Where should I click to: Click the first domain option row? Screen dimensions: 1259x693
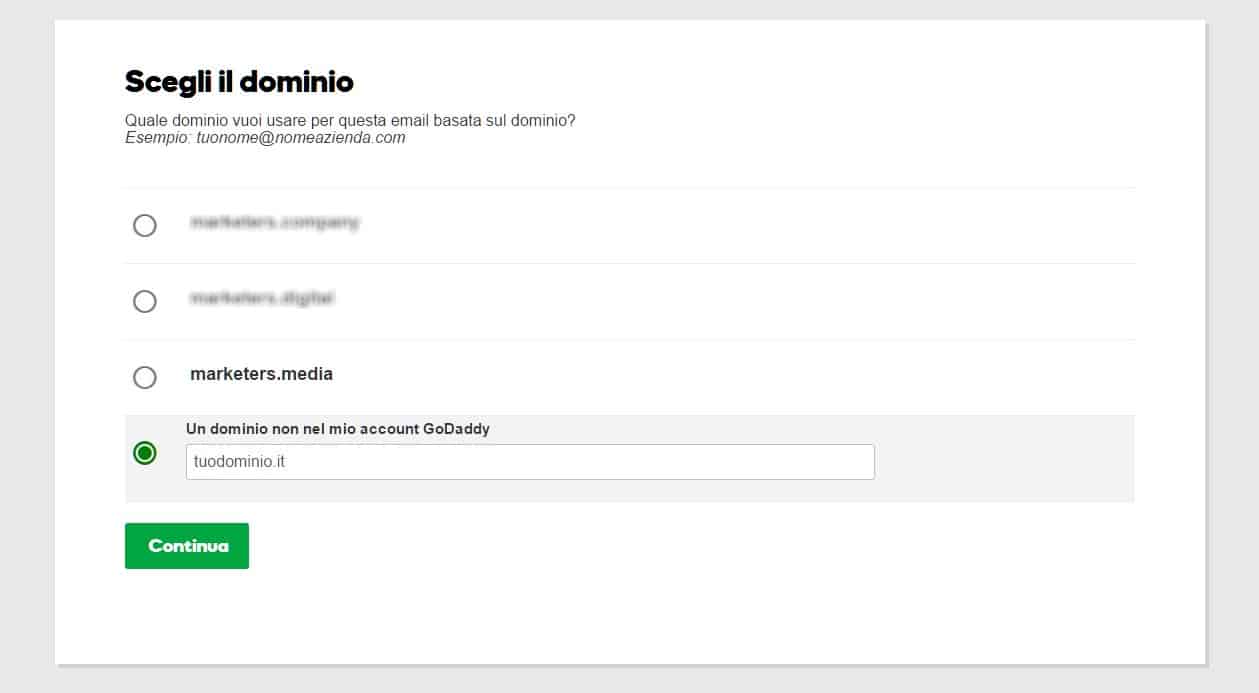630,225
